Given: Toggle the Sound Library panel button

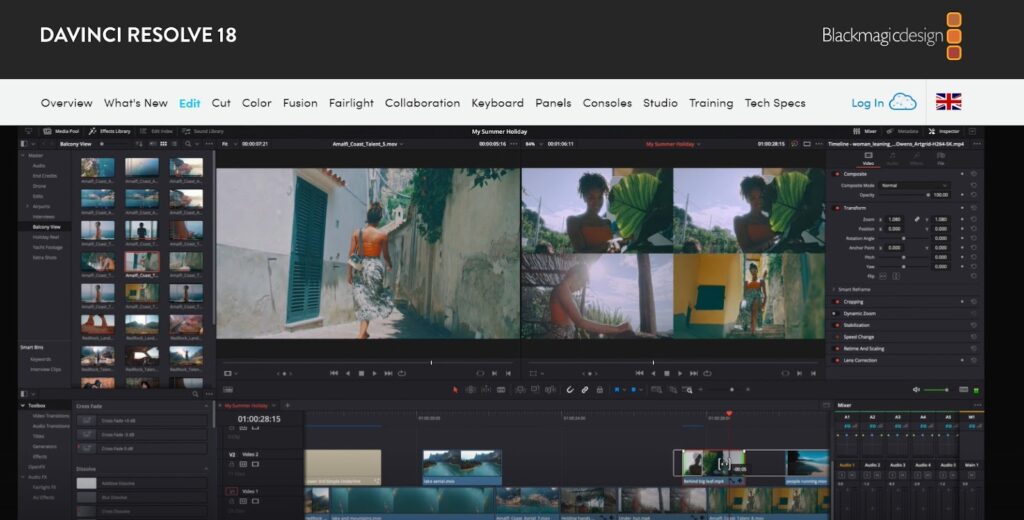Looking at the screenshot, I should (x=203, y=131).
